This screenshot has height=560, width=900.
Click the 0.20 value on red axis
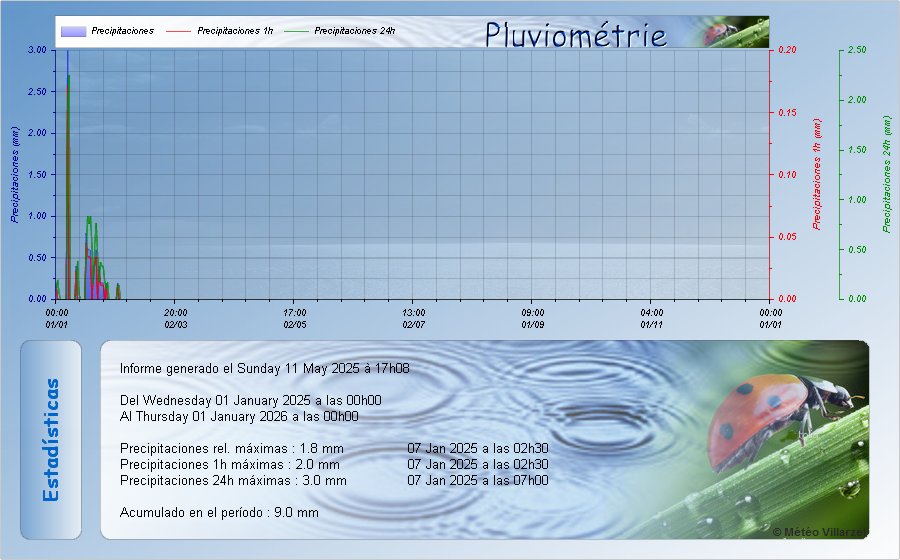coord(788,50)
